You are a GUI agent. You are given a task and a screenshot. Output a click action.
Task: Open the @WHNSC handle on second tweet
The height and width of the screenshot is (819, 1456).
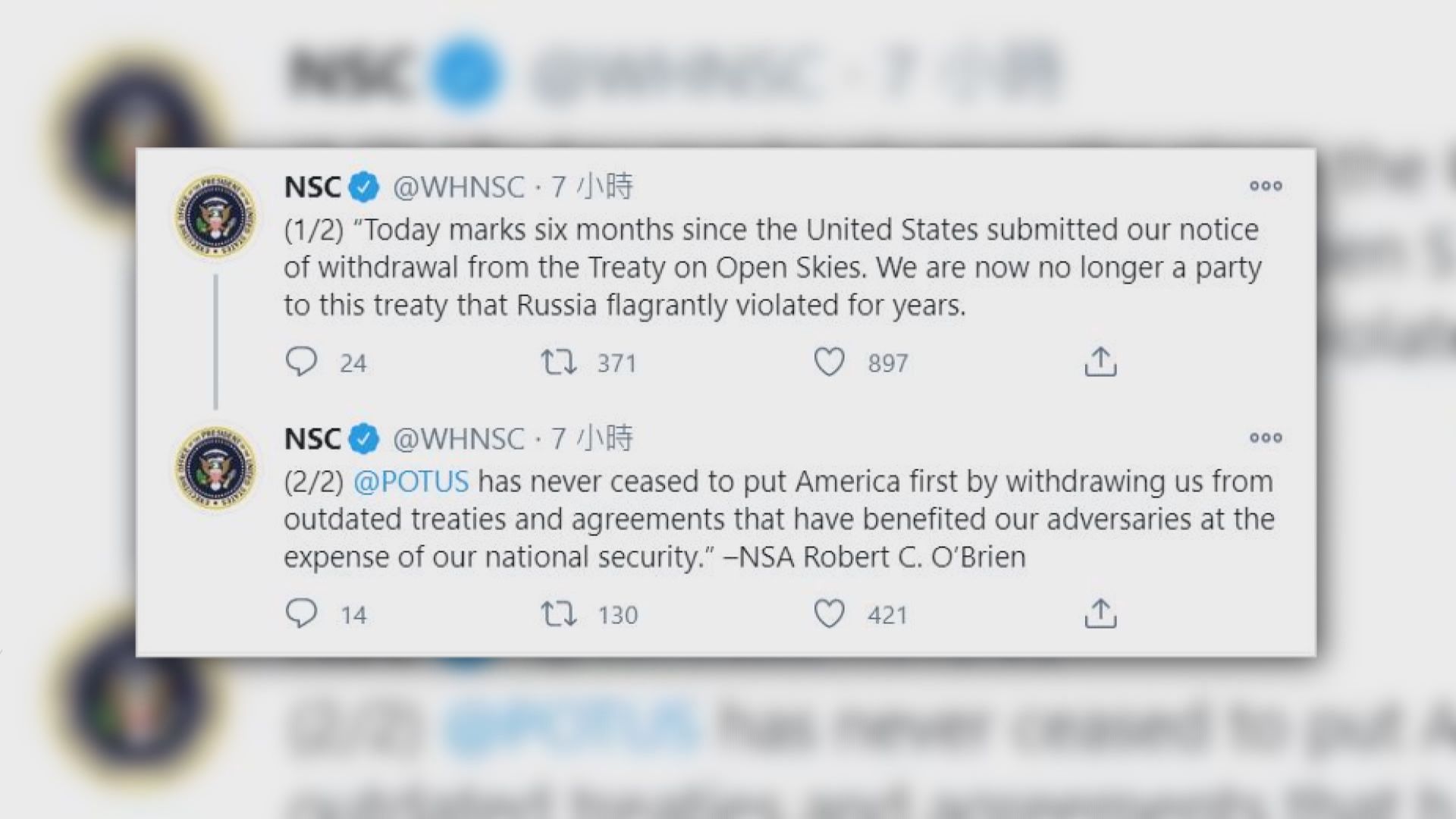click(x=459, y=439)
